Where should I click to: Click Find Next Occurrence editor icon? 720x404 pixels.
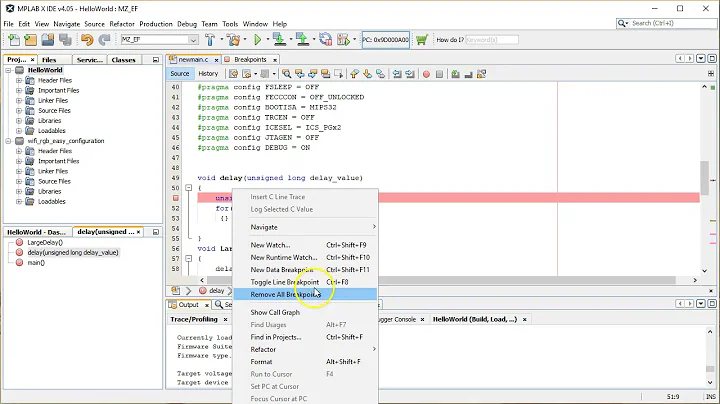coord(313,74)
